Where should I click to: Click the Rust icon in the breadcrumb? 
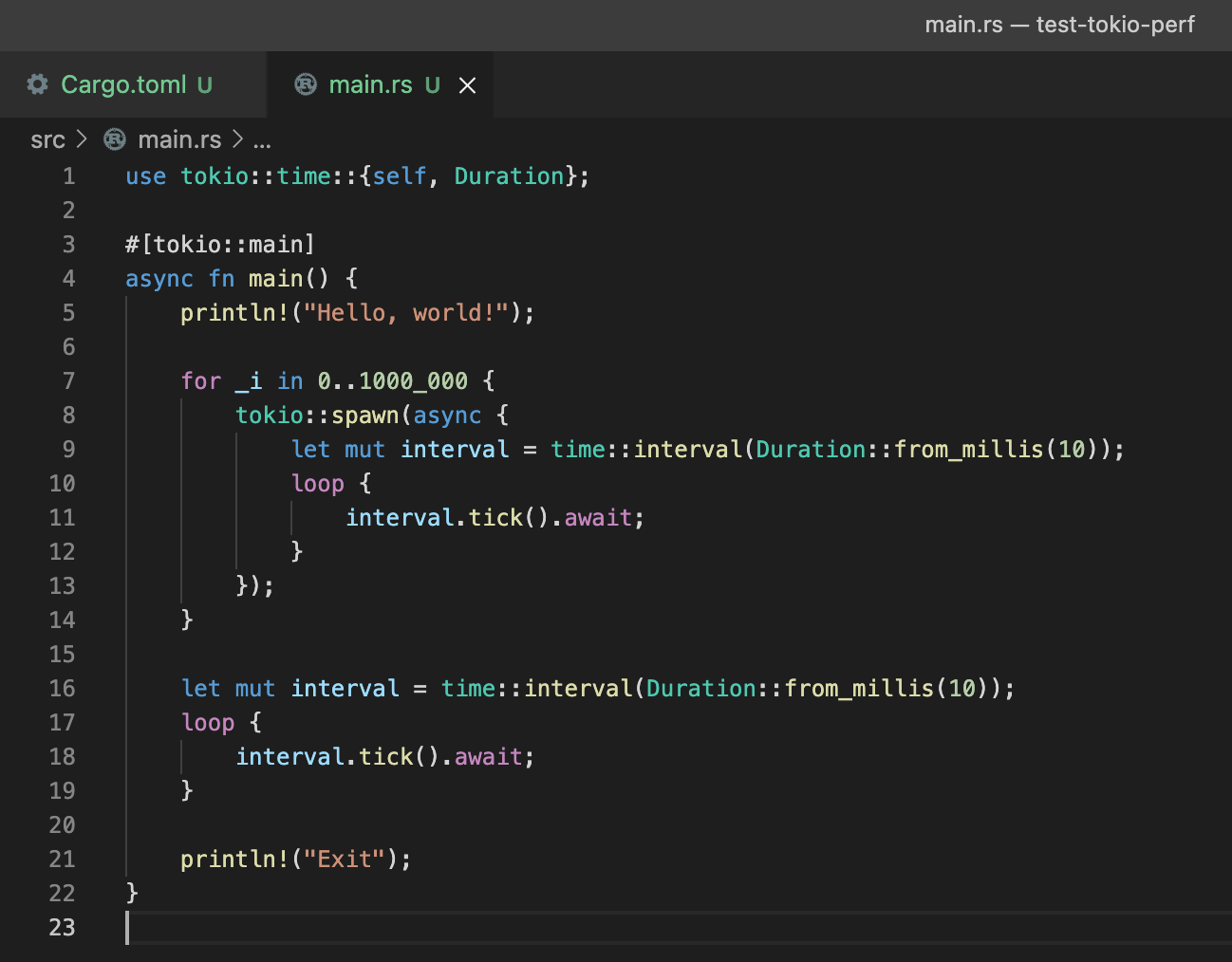(115, 139)
